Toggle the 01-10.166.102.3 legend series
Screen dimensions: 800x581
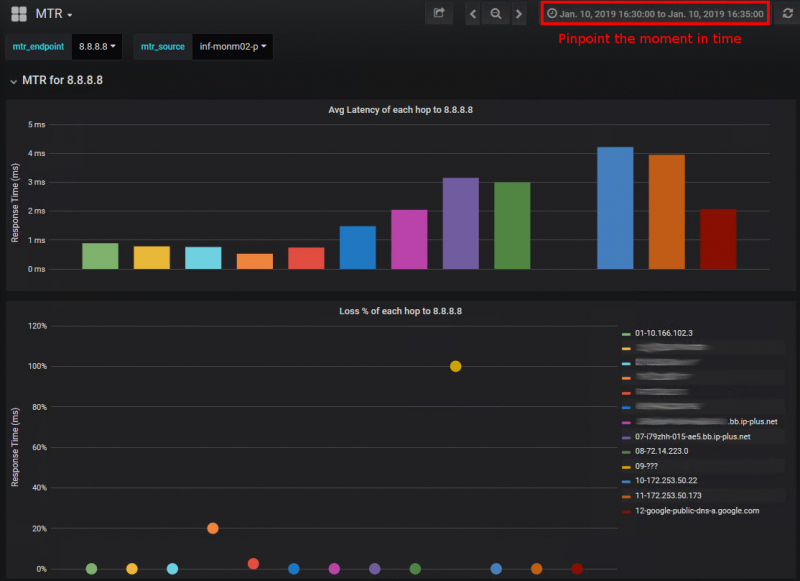pyautogui.click(x=663, y=333)
